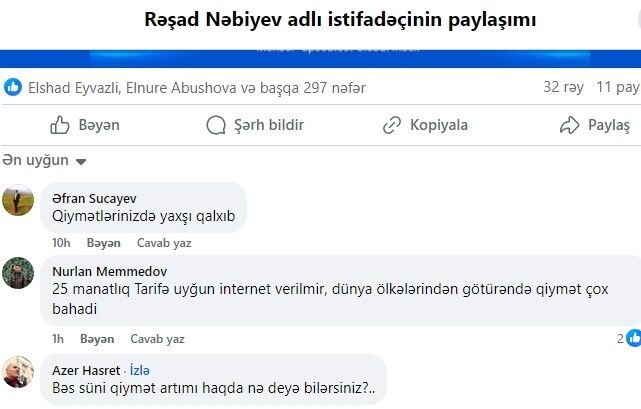The image size is (641, 409).
Task: Click the blue like reaction icon near Elshad Eyvazli
Action: [13, 87]
